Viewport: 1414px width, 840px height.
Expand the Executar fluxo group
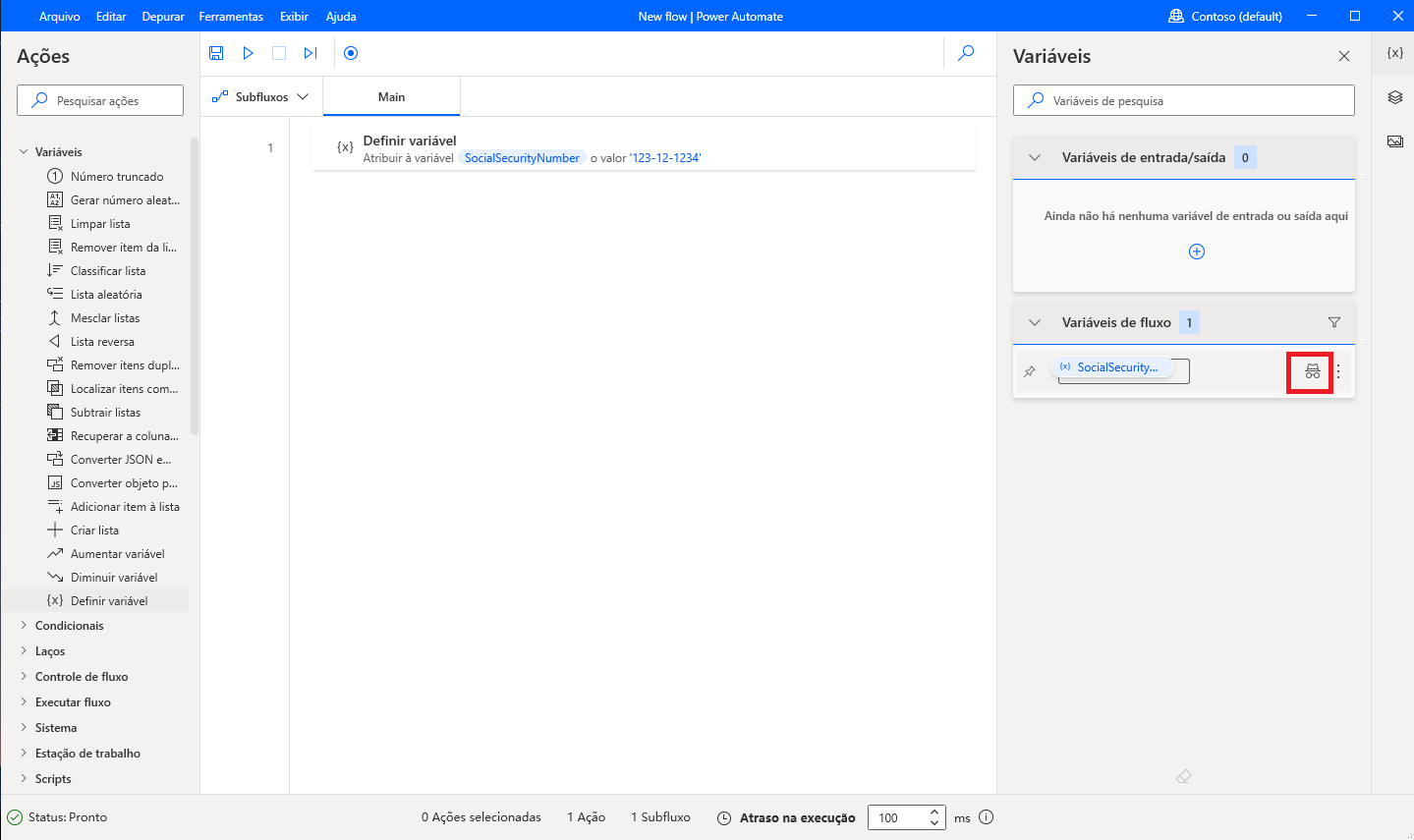pyautogui.click(x=24, y=702)
